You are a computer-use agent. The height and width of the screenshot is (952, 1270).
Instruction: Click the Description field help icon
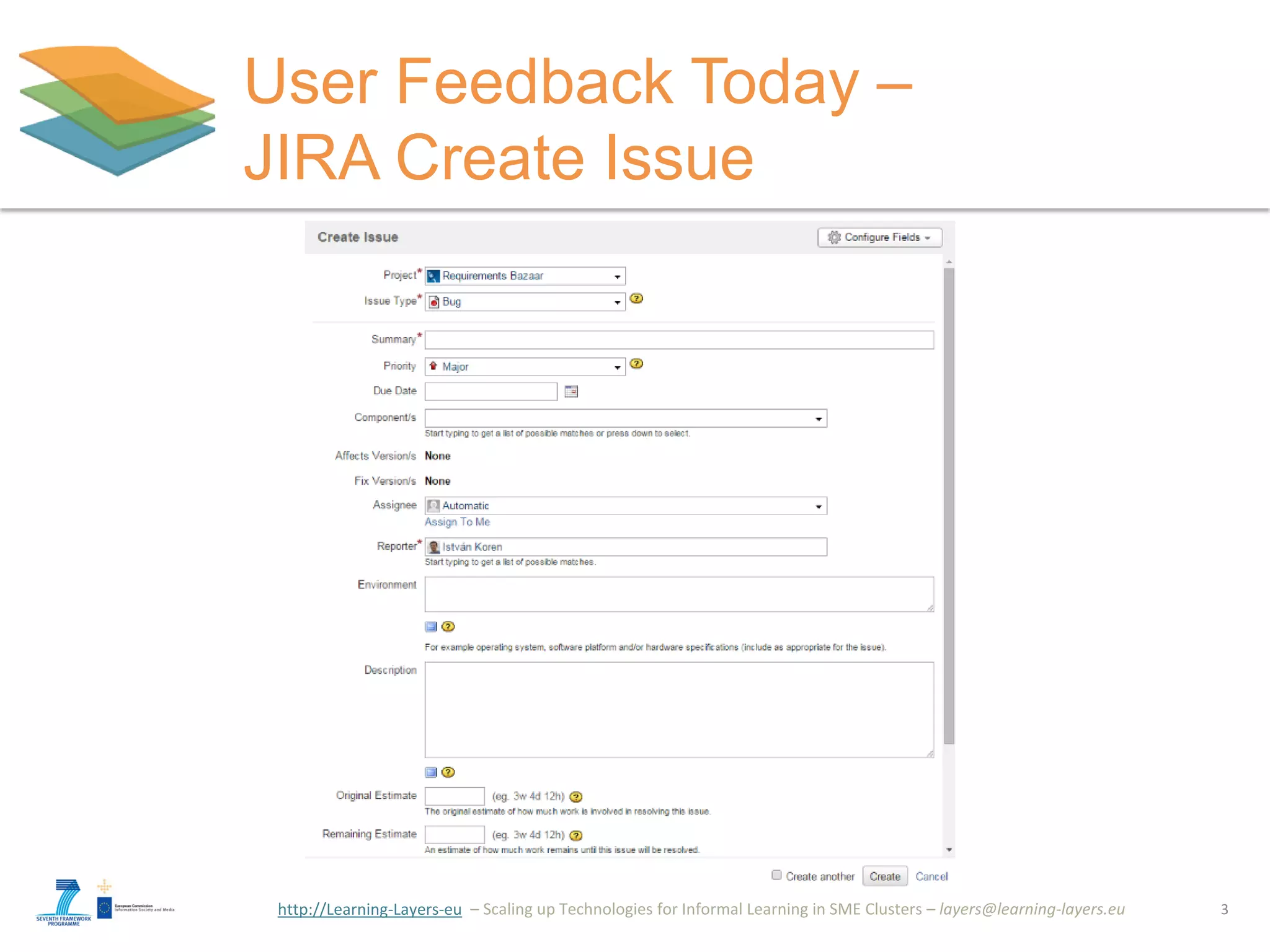(448, 772)
